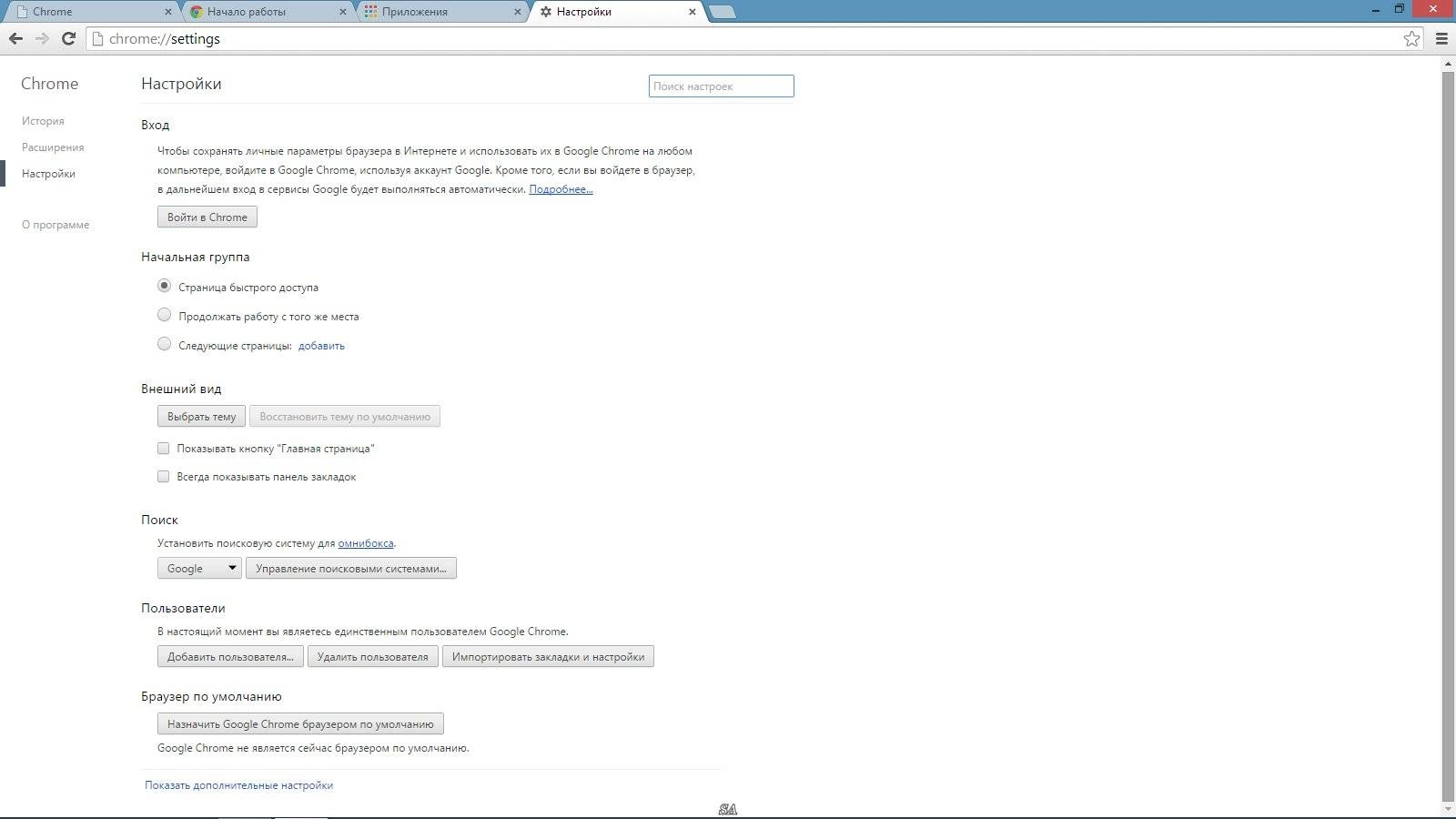This screenshot has height=819, width=1456.
Task: Click the Начальная группа section heading
Action: coord(195,257)
